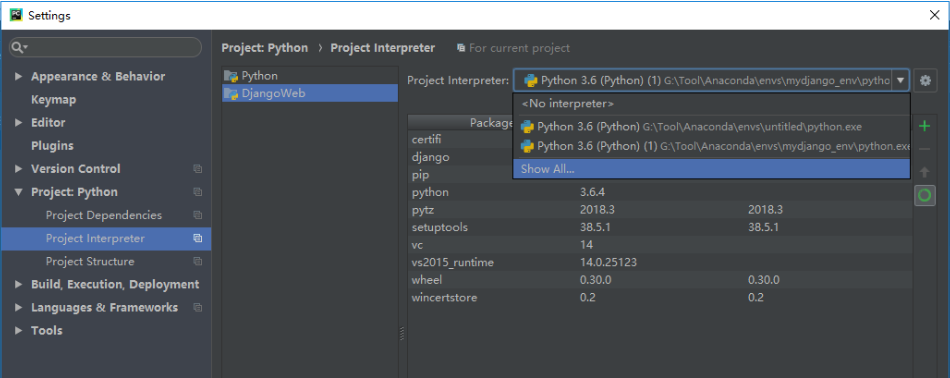Go to Project Structure settings
The height and width of the screenshot is (378, 950).
tap(90, 262)
